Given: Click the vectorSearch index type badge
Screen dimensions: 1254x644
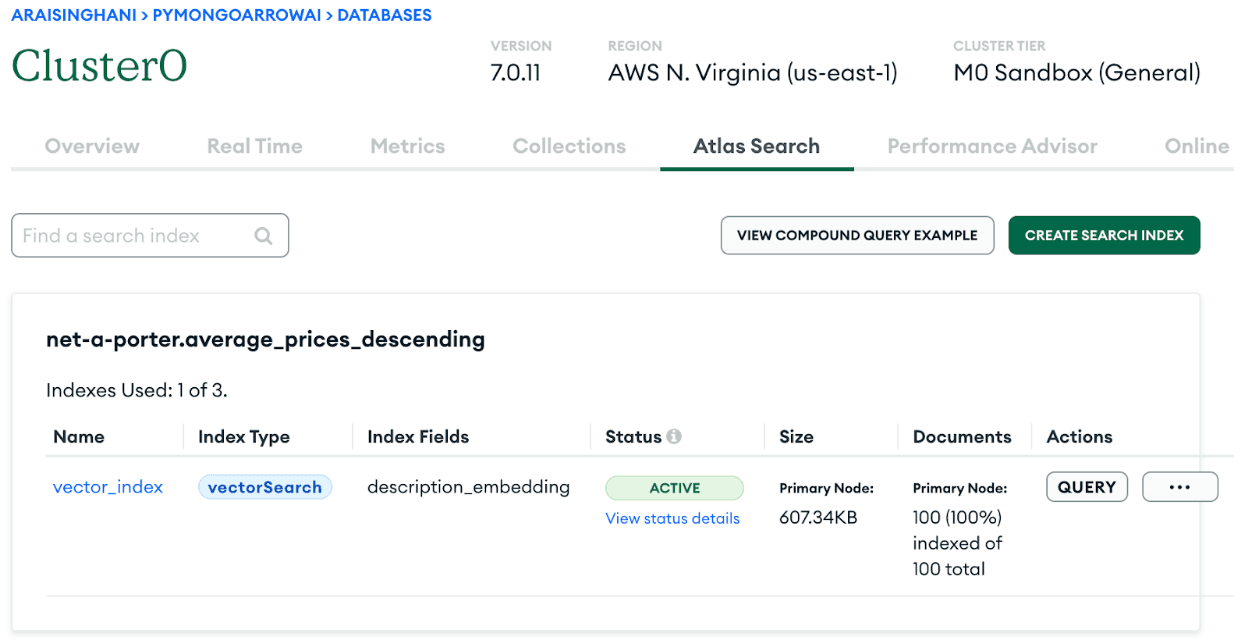Looking at the screenshot, I should pos(264,486).
